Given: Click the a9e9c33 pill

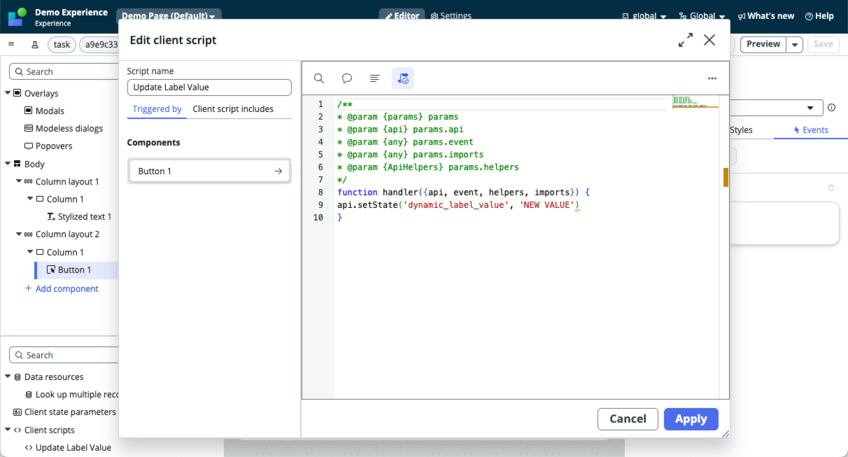Looking at the screenshot, I should [99, 44].
